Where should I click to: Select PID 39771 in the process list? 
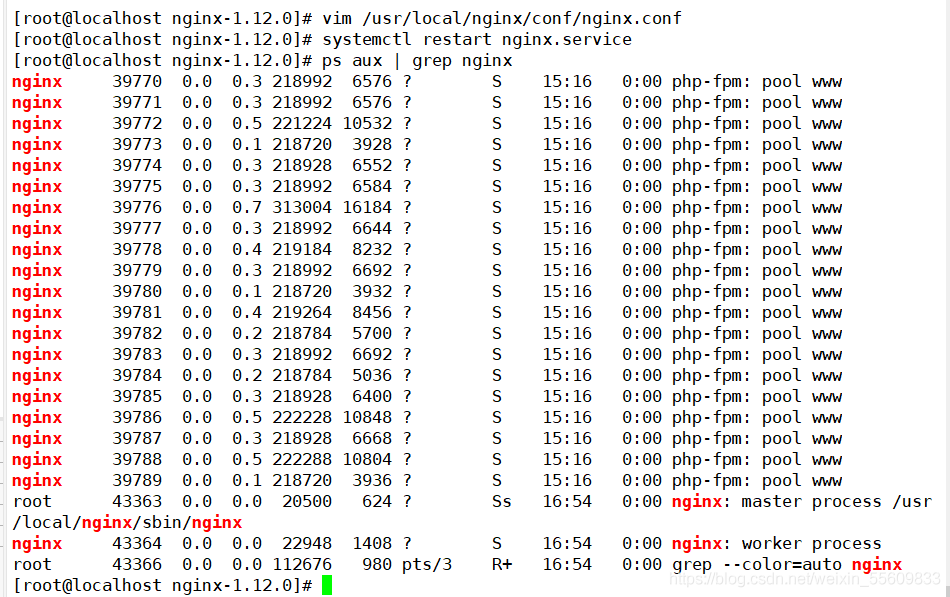point(137,102)
